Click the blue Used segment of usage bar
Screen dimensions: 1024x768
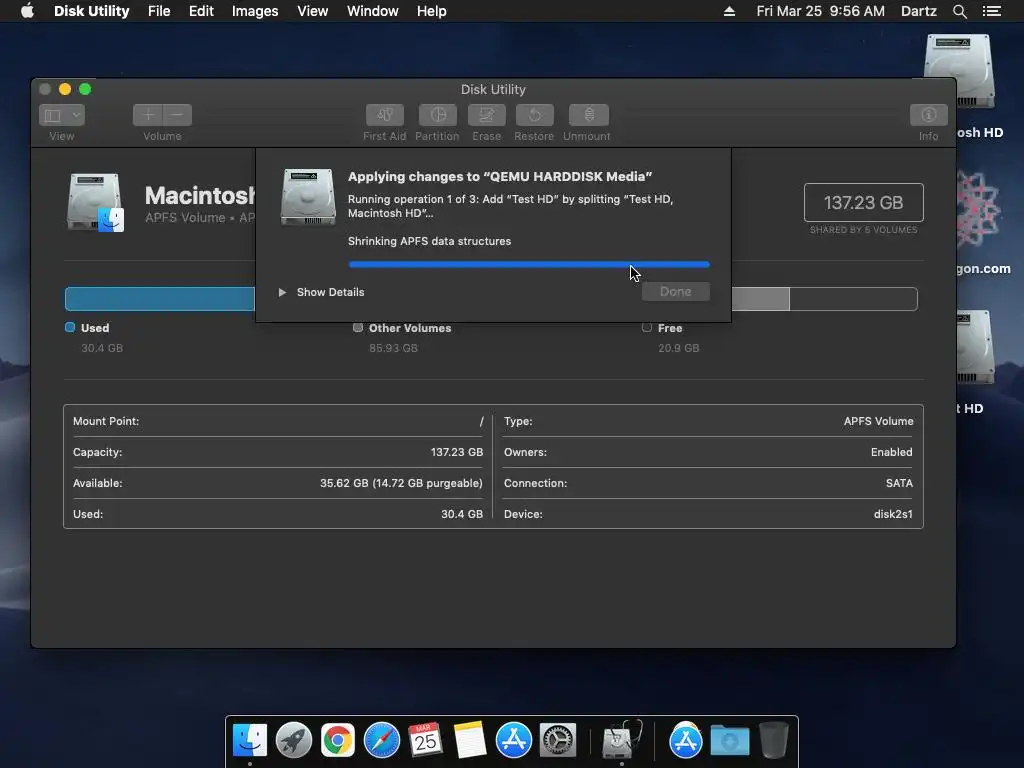[160, 299]
